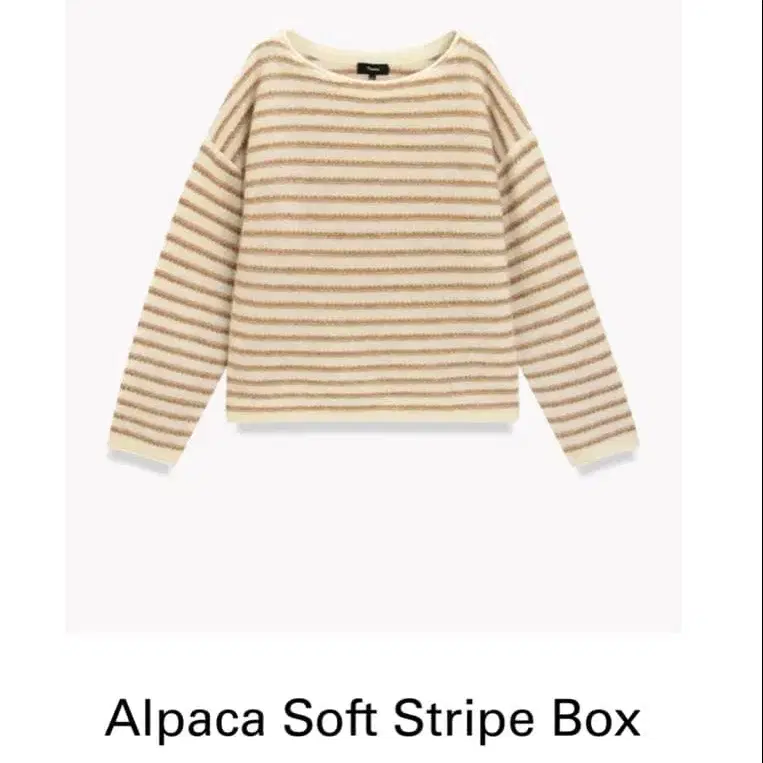The width and height of the screenshot is (763, 763).
Task: Click the sweater's left sleeve cuff
Action: pos(141,456)
